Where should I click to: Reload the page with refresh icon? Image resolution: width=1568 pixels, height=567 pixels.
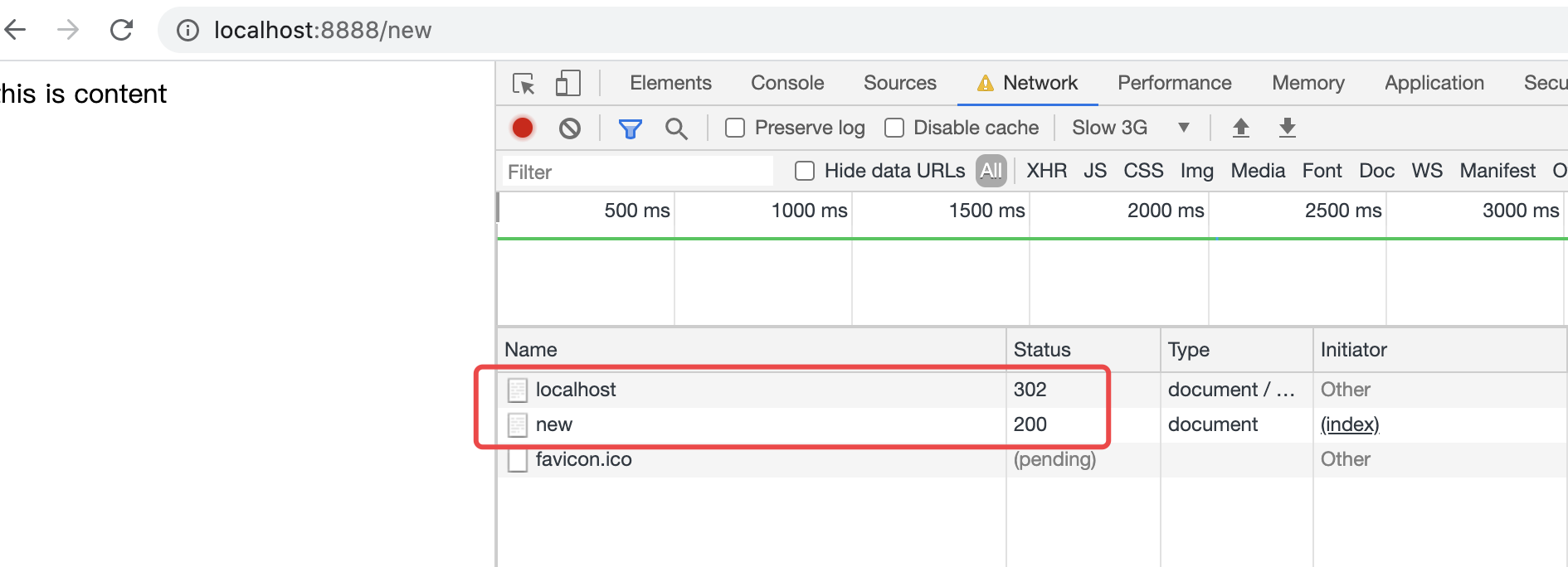pos(121,30)
